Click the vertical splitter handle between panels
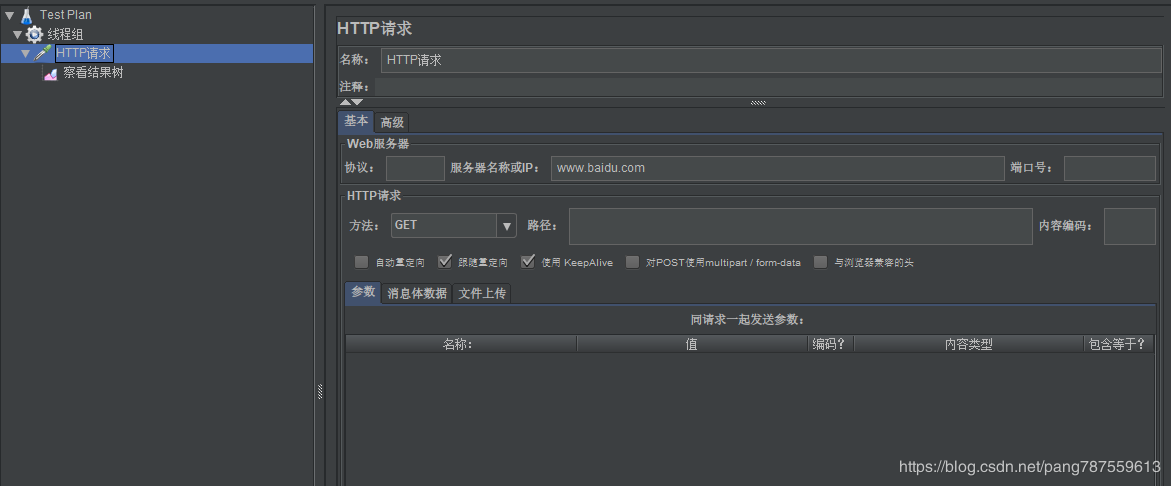This screenshot has height=486, width=1171. pyautogui.click(x=320, y=390)
